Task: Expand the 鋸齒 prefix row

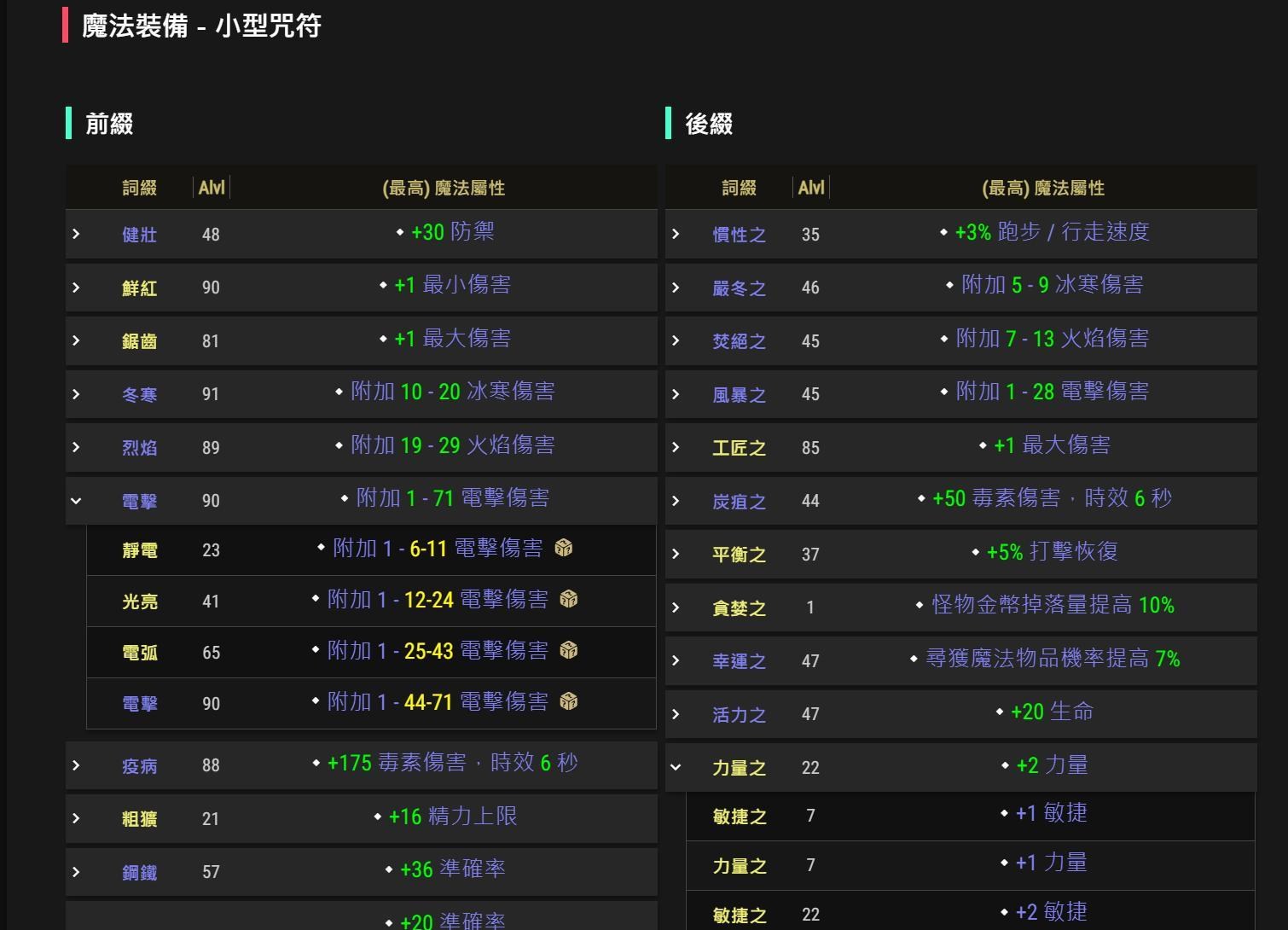Action: 76,340
